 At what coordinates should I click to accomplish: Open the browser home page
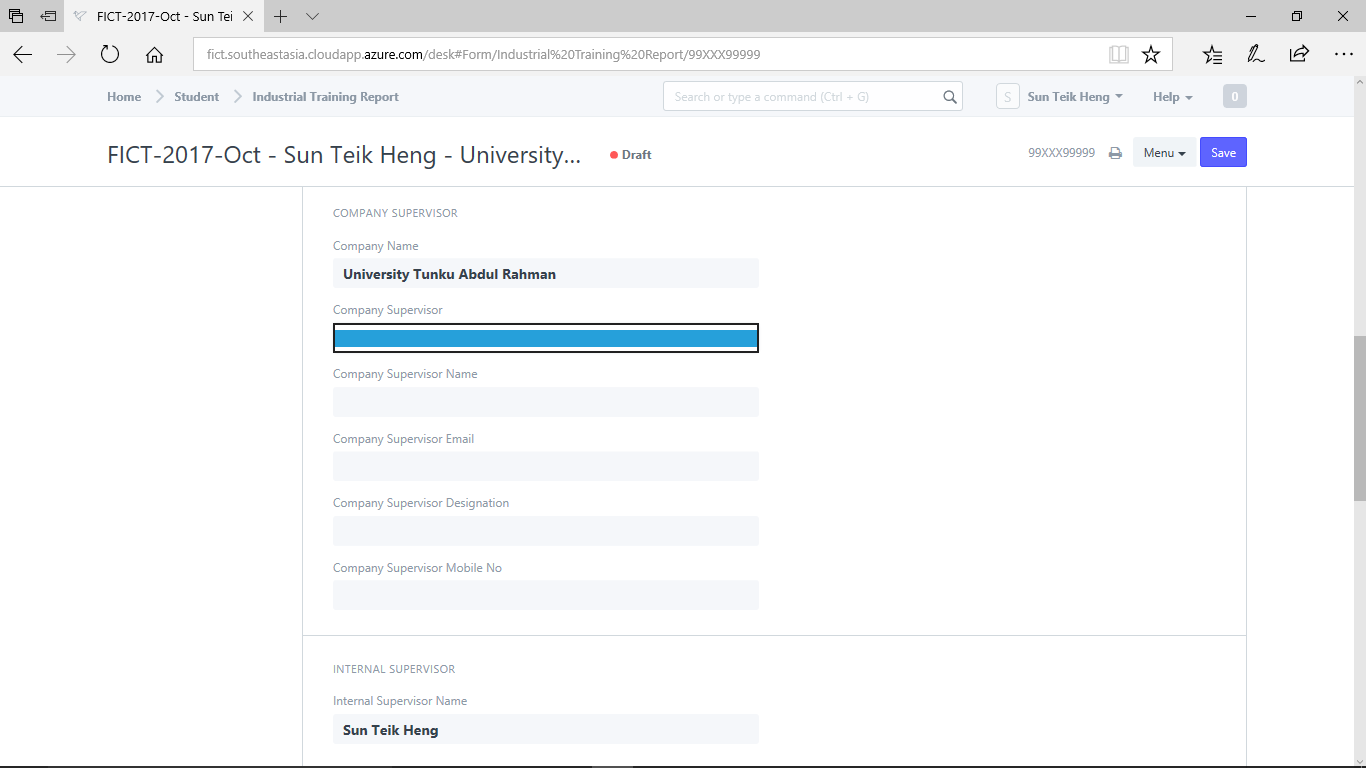point(154,55)
